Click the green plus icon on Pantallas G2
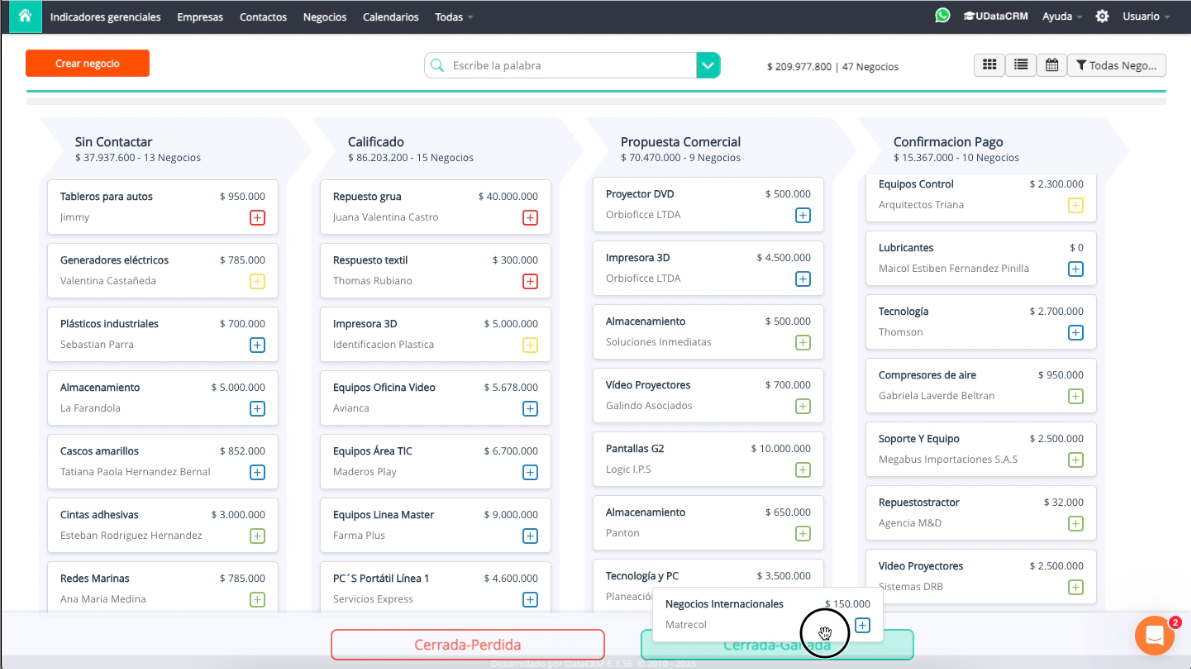This screenshot has height=669, width=1191. coord(802,470)
